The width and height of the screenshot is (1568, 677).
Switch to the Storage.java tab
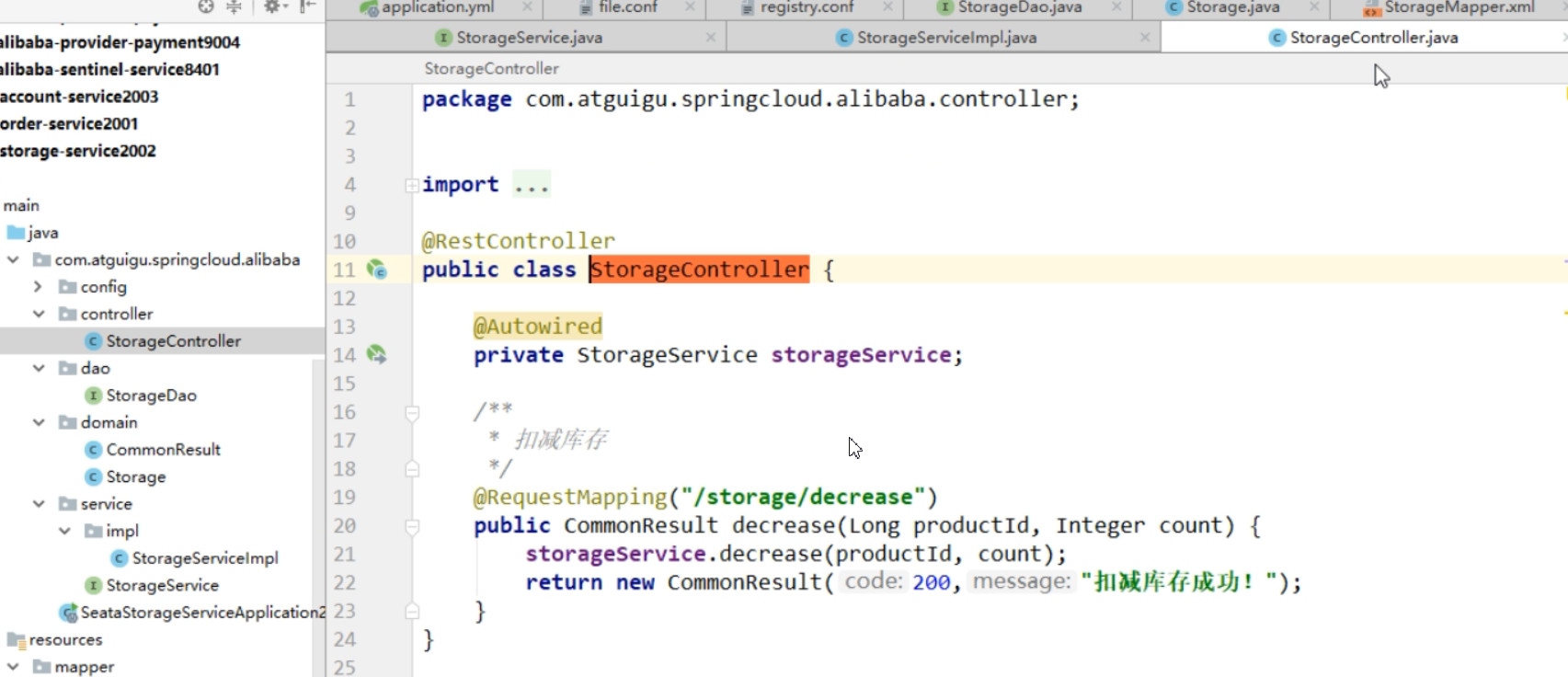point(1233,7)
